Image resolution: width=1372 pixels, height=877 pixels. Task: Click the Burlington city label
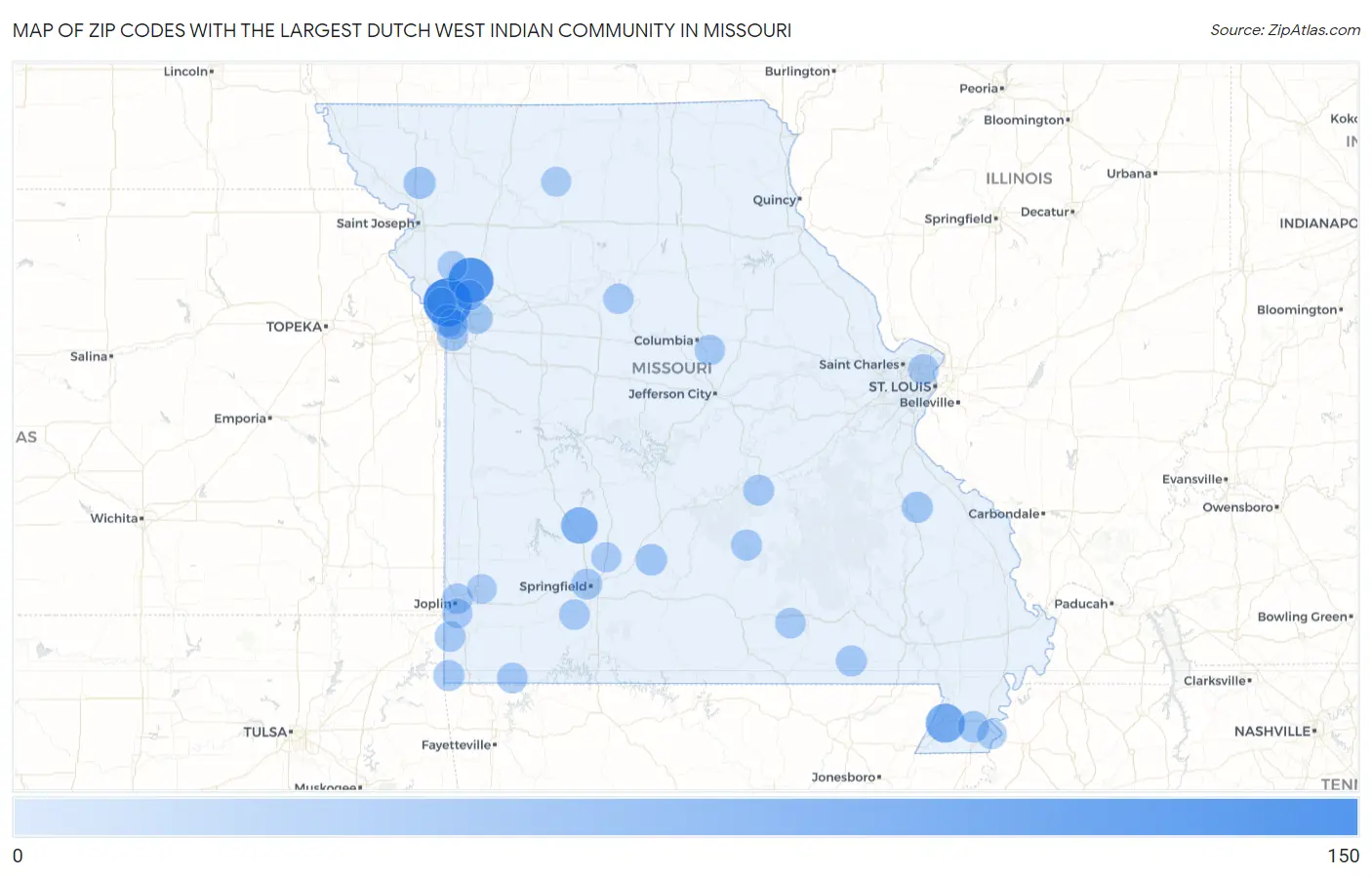click(x=797, y=71)
